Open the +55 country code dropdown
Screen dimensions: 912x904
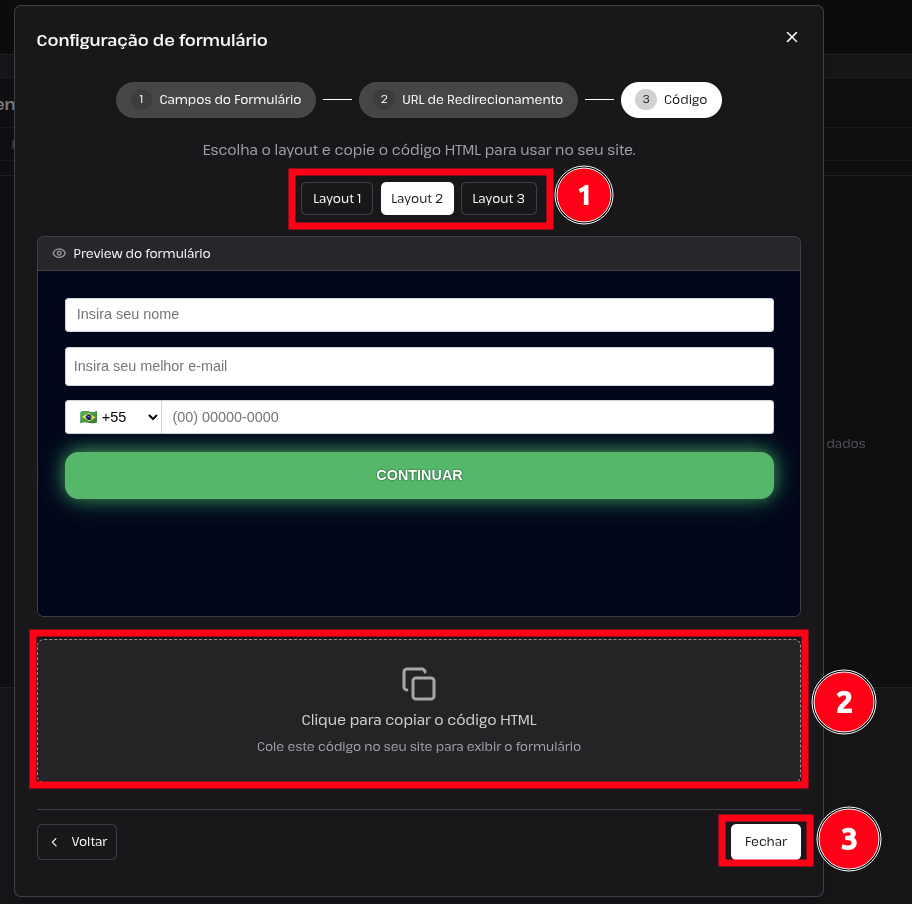click(x=113, y=417)
